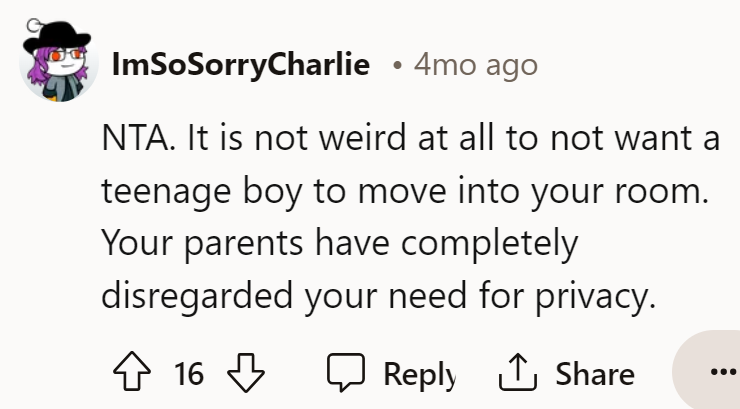Visit the ImSoSorryCharlie username profile
The image size is (740, 409).
241,65
